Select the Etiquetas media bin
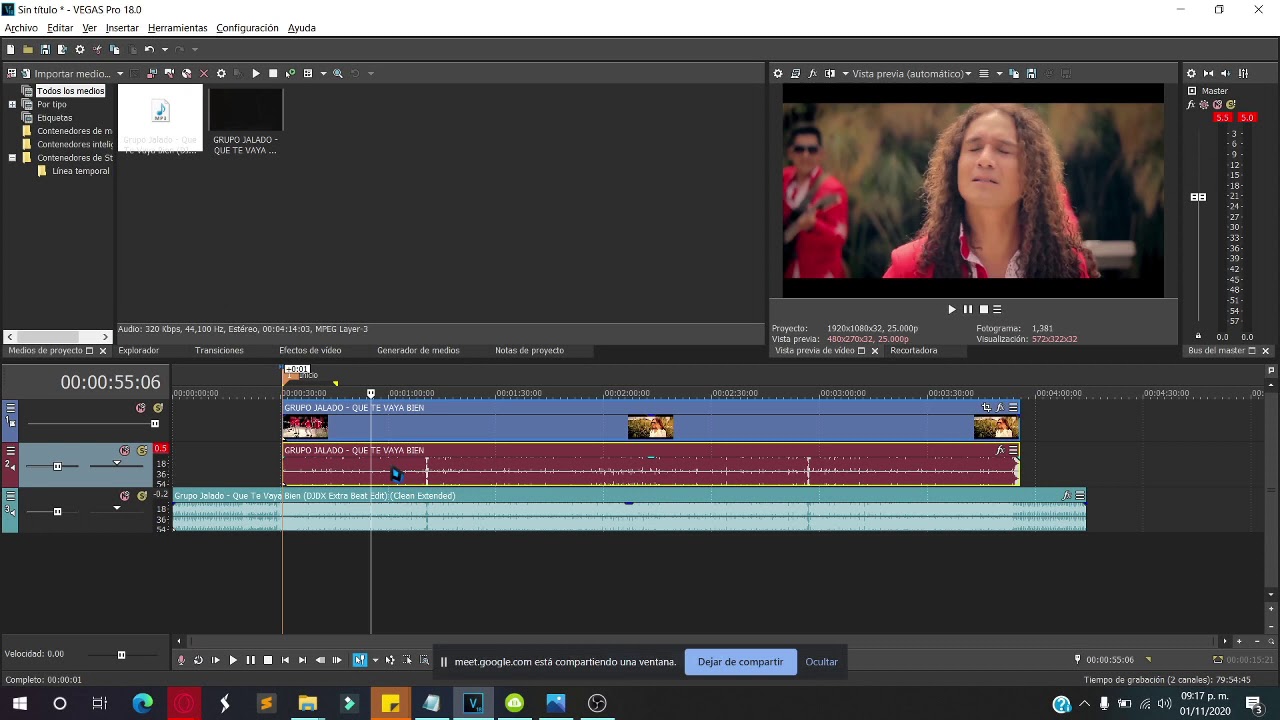The height and width of the screenshot is (720, 1280). tap(54, 117)
